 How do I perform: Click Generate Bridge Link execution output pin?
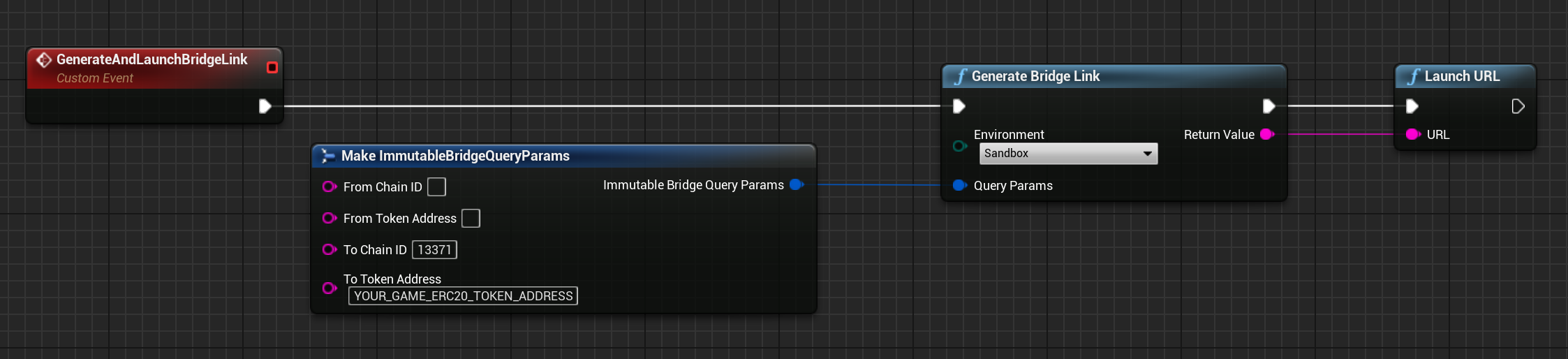pyautogui.click(x=1269, y=106)
